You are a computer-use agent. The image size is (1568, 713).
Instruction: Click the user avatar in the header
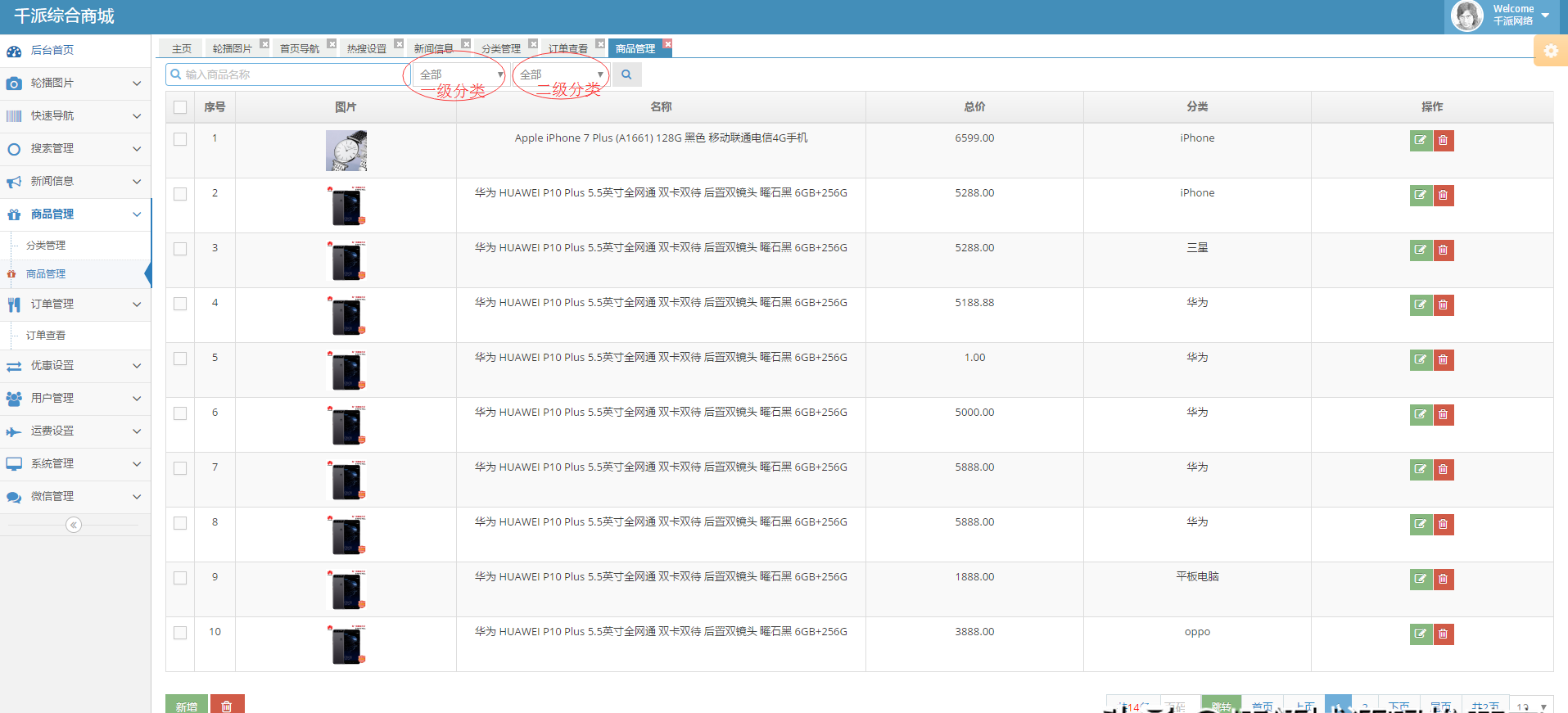pos(1466,16)
